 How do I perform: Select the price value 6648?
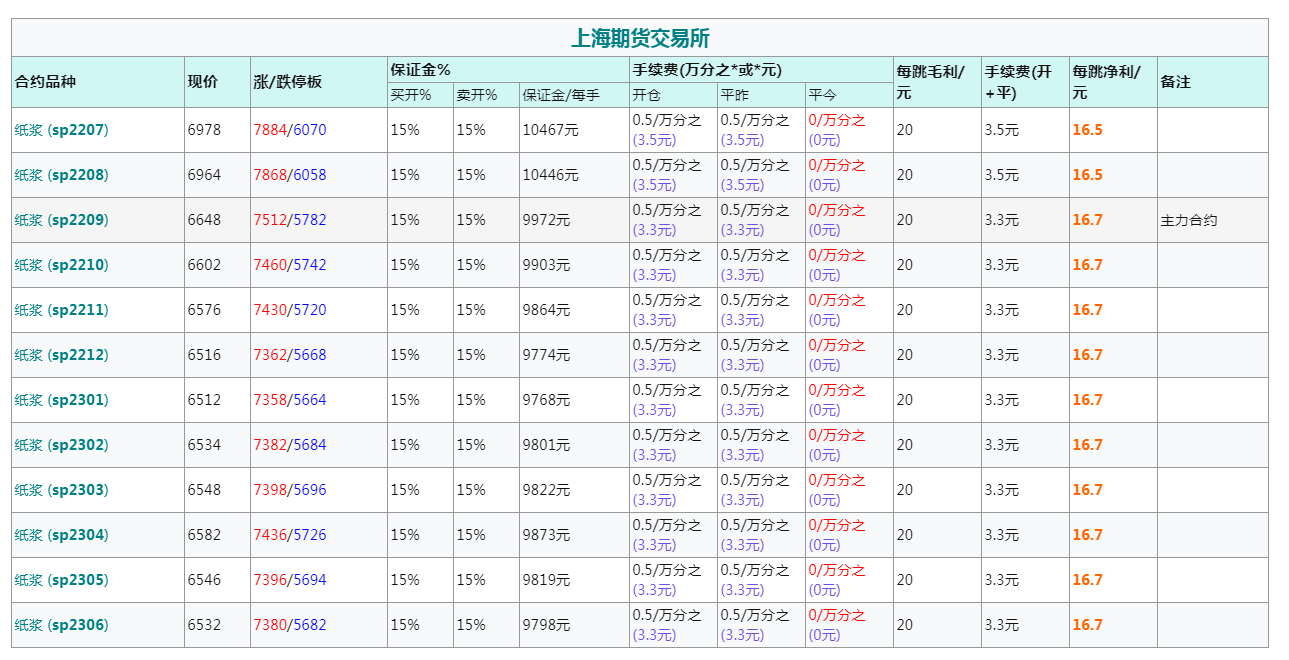204,220
